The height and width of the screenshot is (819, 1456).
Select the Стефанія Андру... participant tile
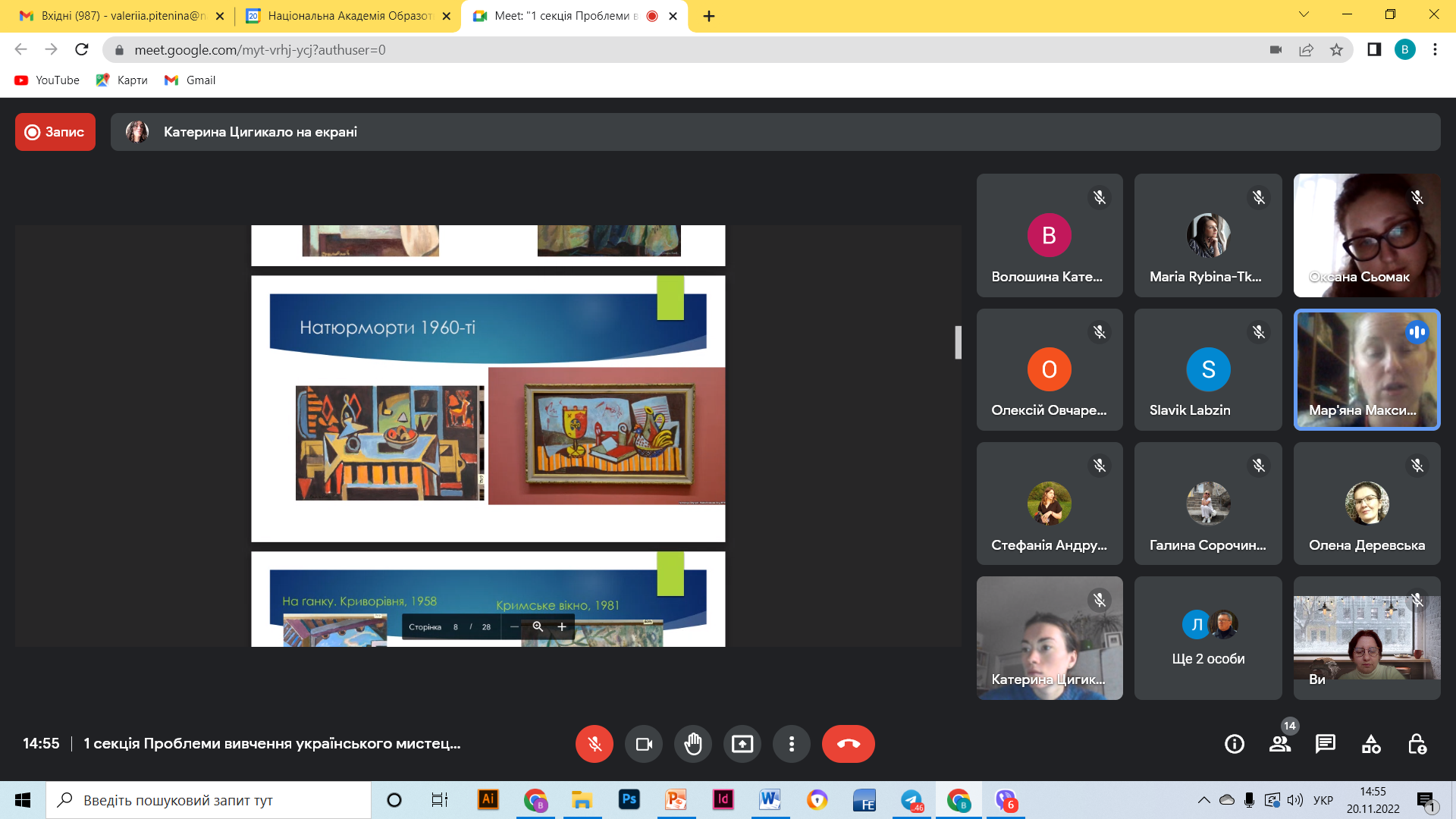coord(1050,504)
